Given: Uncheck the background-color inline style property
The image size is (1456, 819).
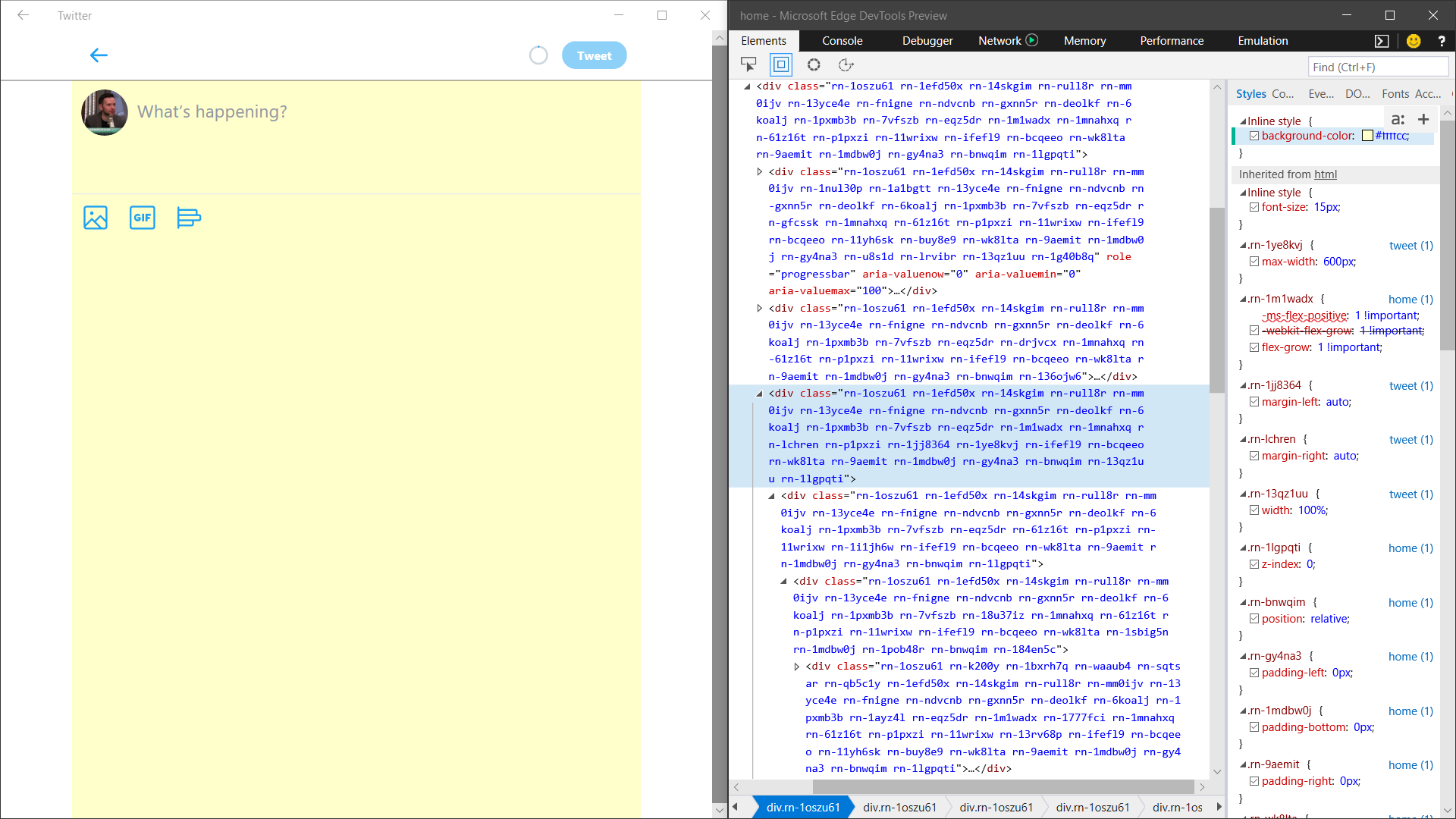Looking at the screenshot, I should coord(1254,136).
